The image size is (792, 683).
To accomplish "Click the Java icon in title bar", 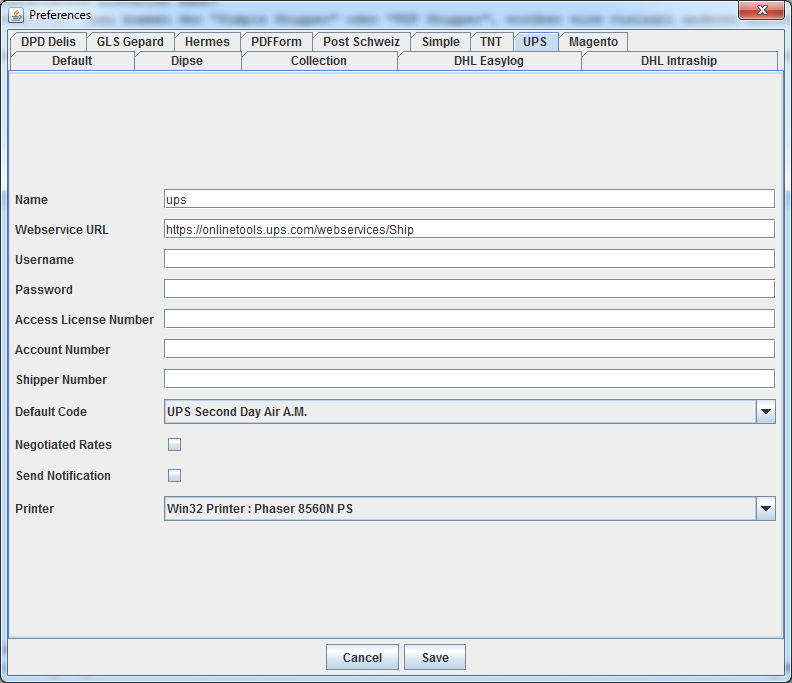I will pyautogui.click(x=16, y=15).
